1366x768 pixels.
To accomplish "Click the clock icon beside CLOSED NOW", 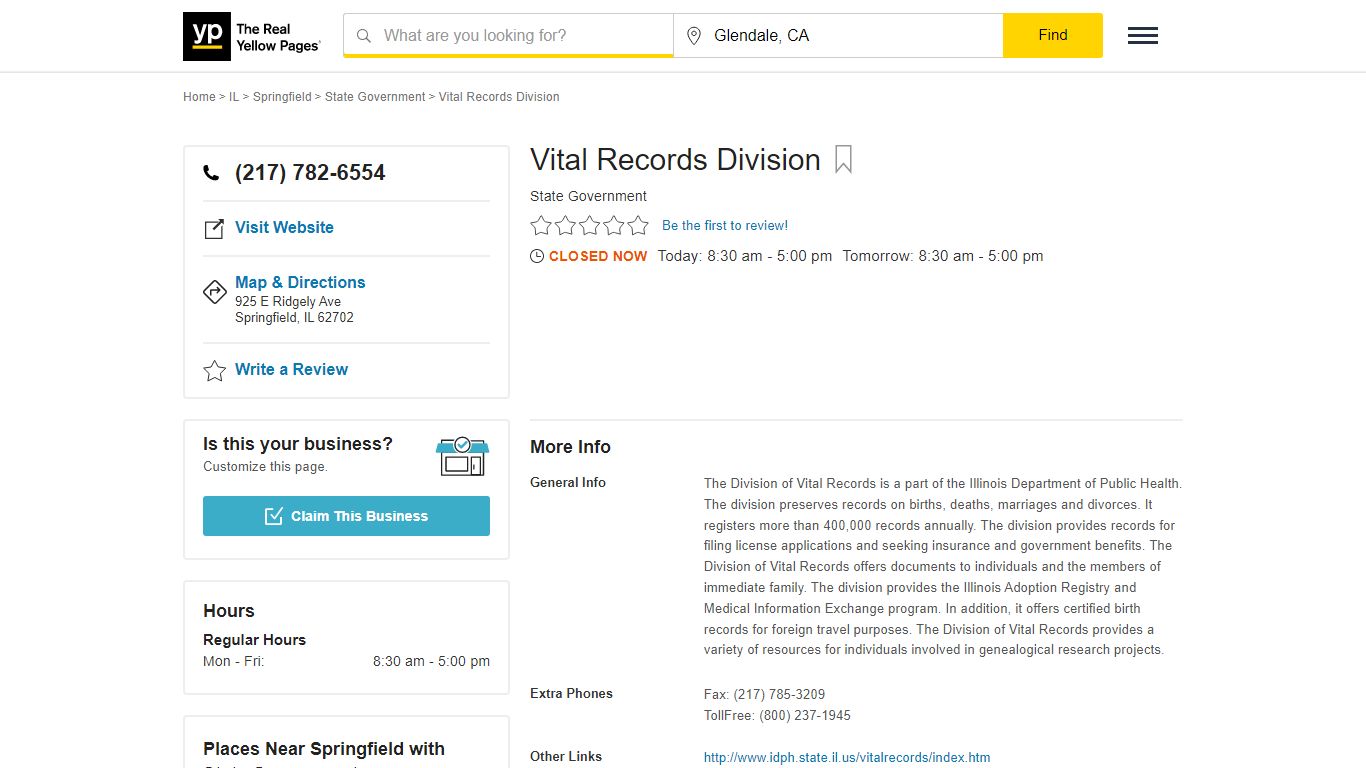I will tap(537, 256).
